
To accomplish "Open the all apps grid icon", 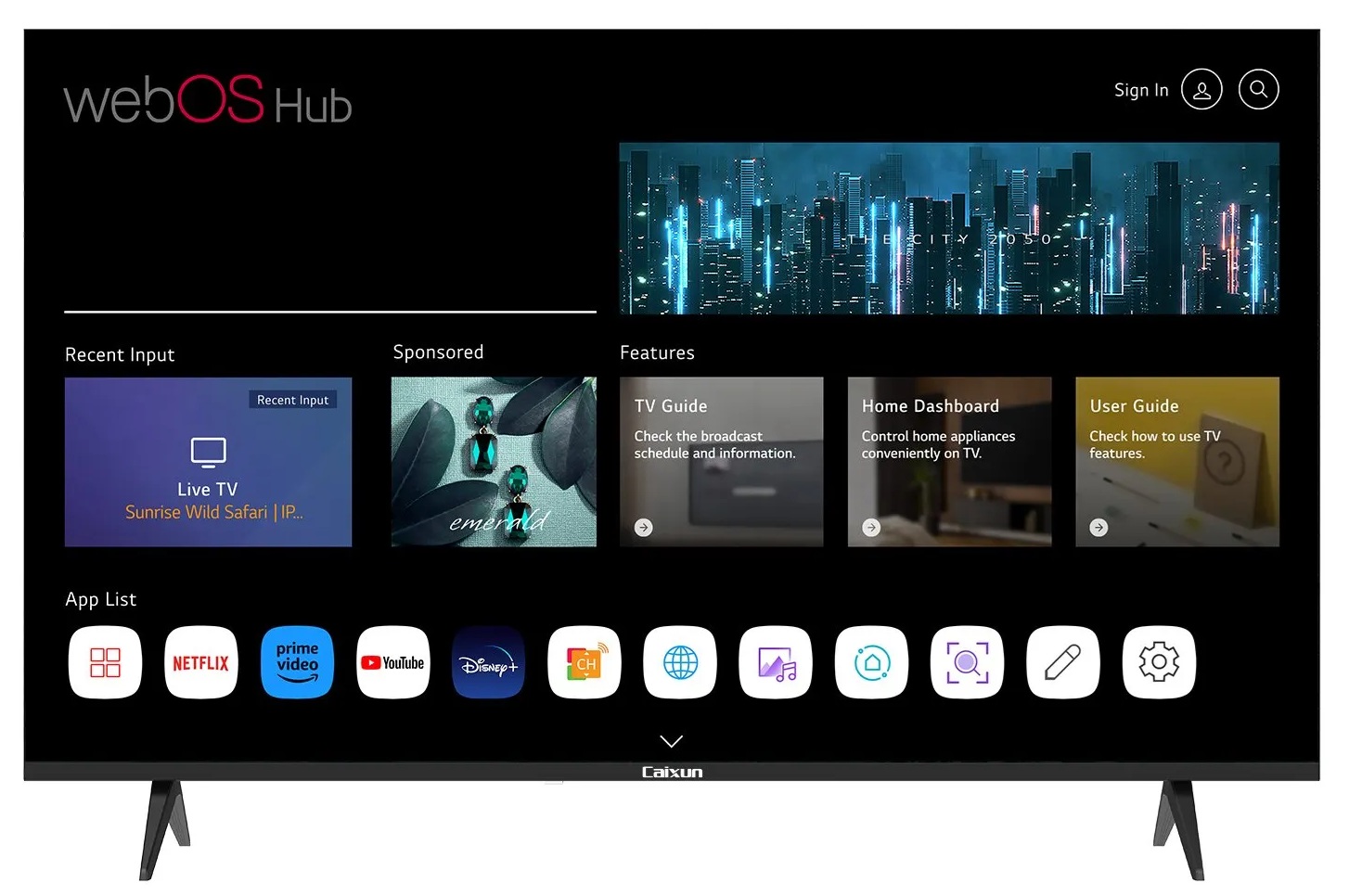I will coord(105,662).
